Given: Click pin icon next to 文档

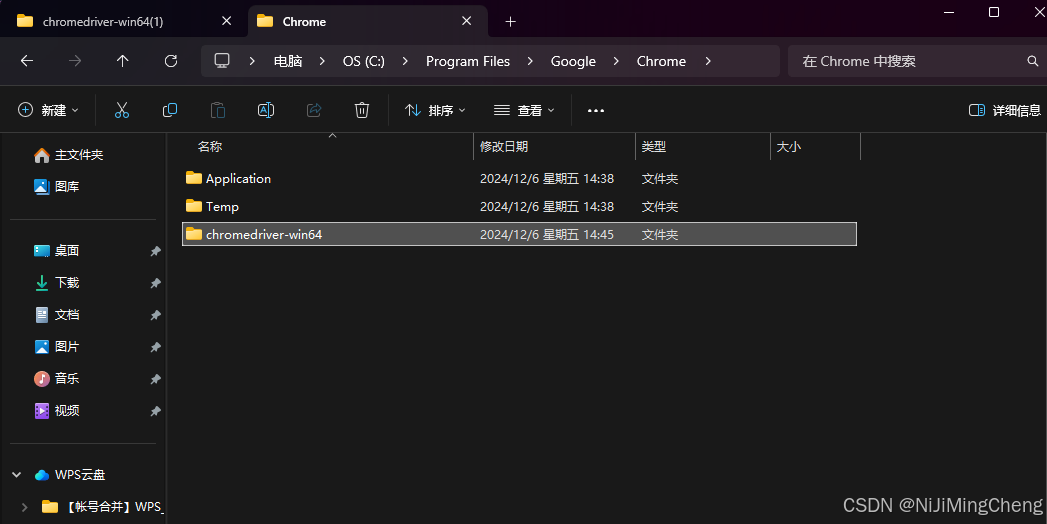Looking at the screenshot, I should [155, 315].
